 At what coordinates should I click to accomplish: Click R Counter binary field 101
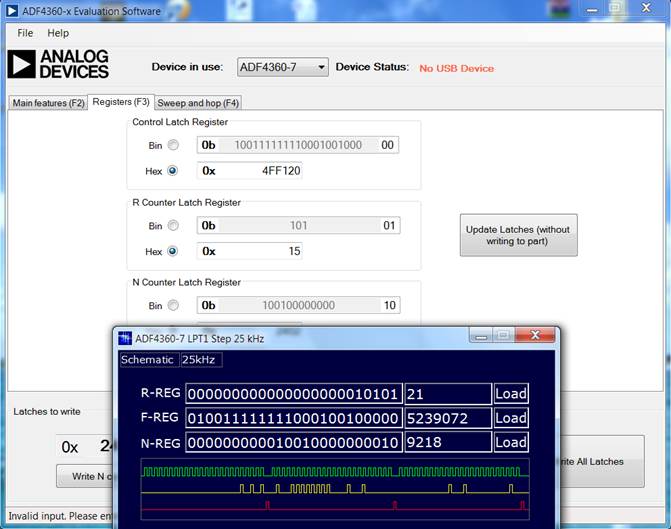(299, 226)
